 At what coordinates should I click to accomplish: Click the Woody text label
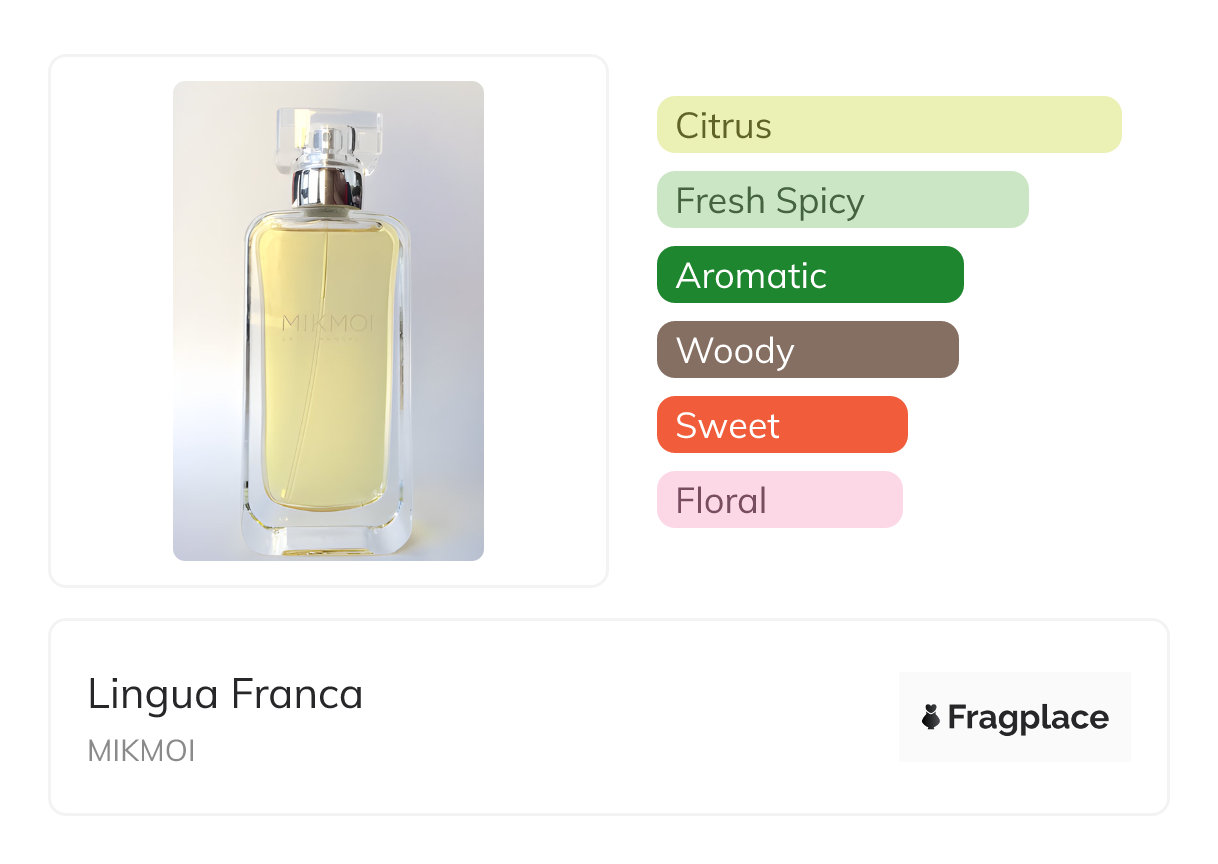pyautogui.click(x=735, y=351)
